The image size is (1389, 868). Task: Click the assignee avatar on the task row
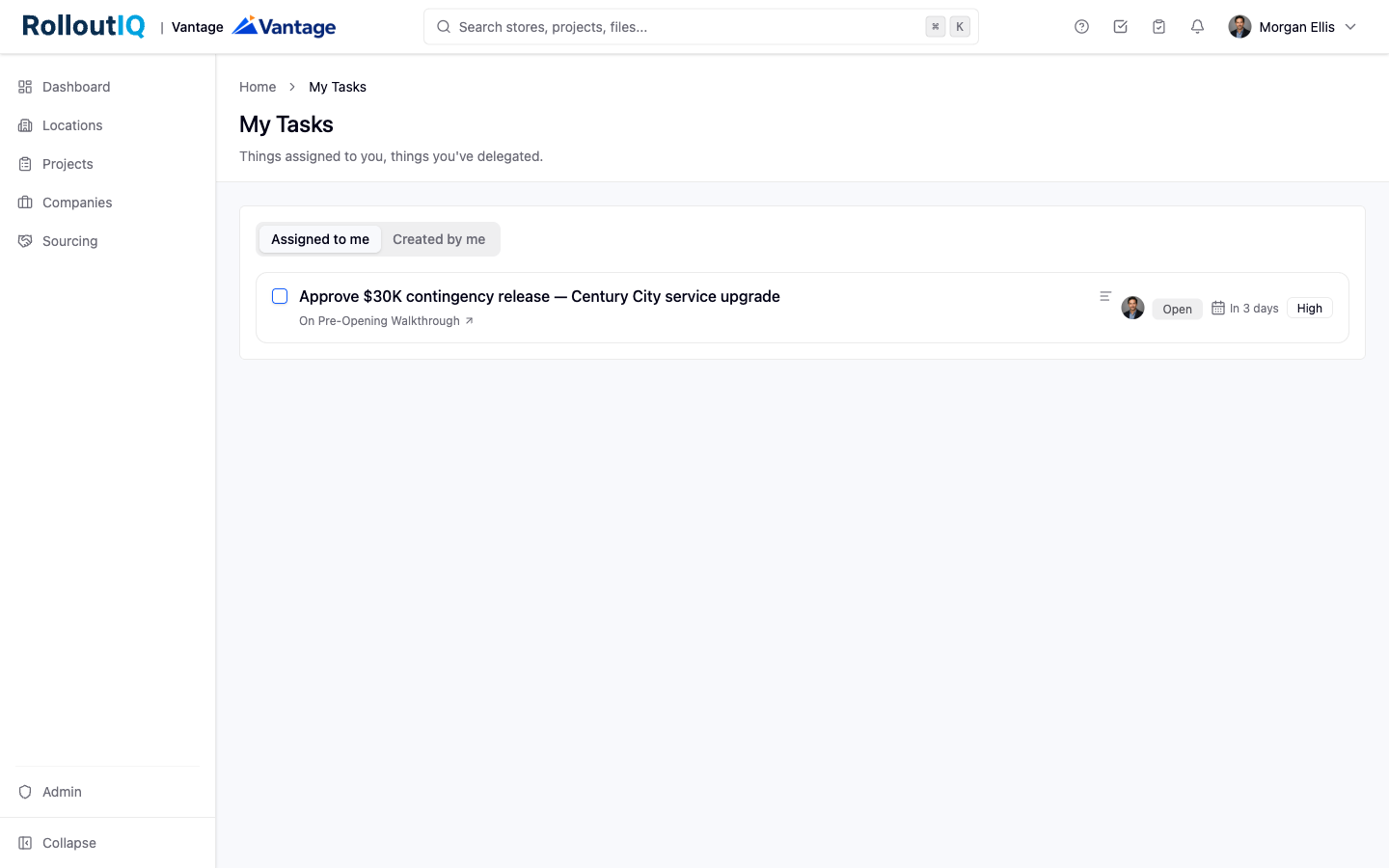[1133, 308]
